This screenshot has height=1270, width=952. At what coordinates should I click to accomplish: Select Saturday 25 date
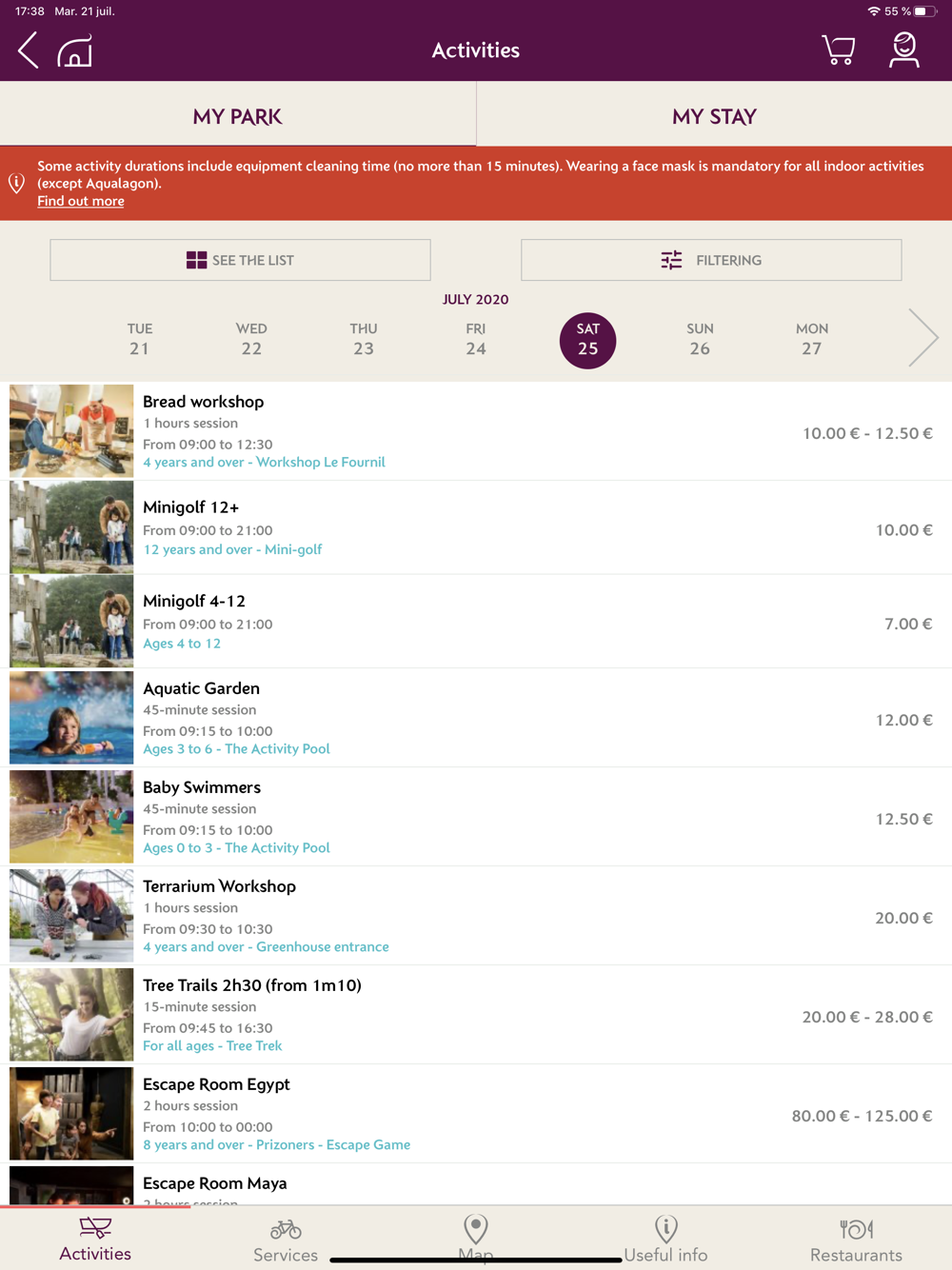[587, 340]
